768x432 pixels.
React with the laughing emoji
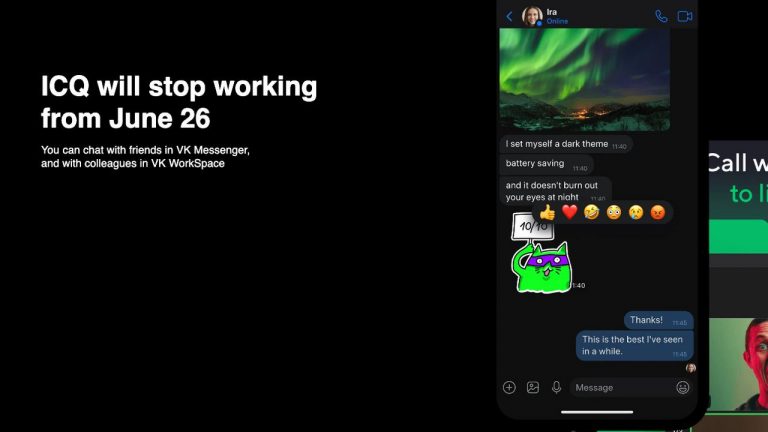coord(592,212)
